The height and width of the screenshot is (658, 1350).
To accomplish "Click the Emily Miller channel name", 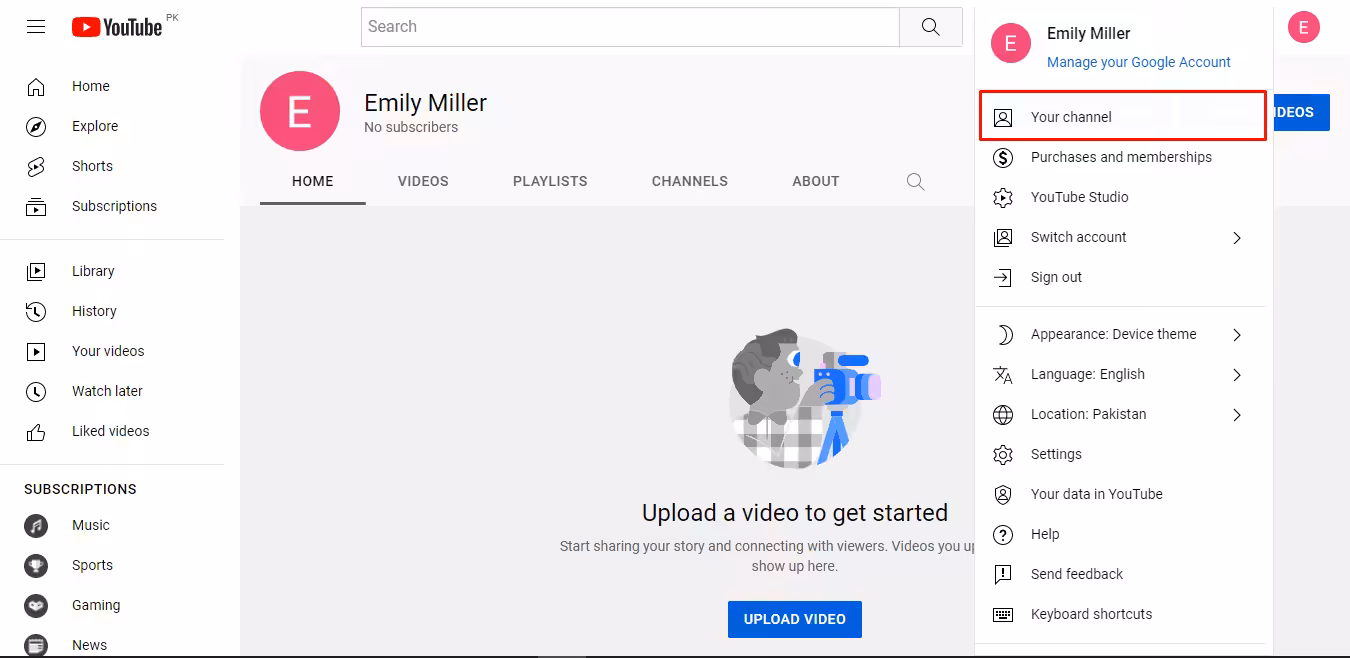I will coord(426,103).
